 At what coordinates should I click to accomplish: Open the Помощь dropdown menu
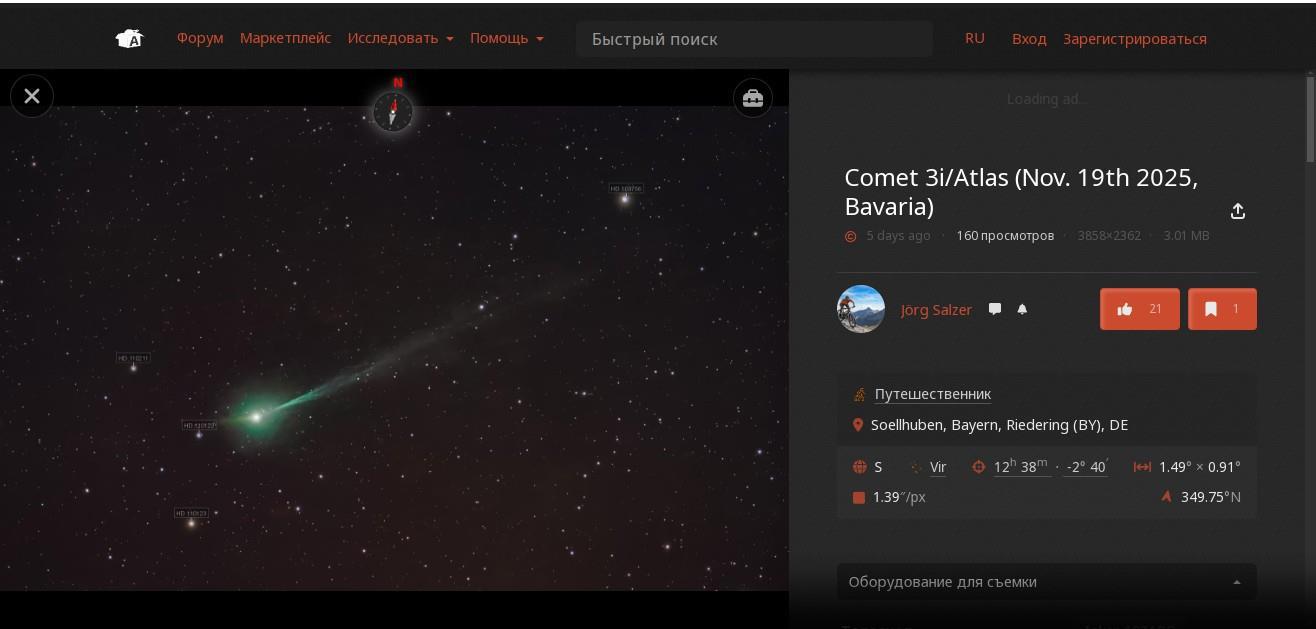tap(507, 38)
